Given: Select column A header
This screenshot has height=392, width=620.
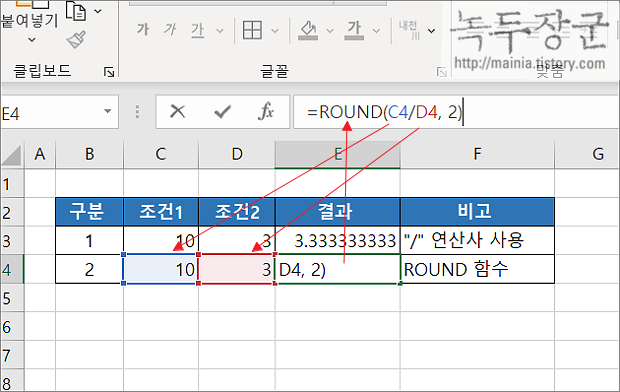Looking at the screenshot, I should pos(40,155).
